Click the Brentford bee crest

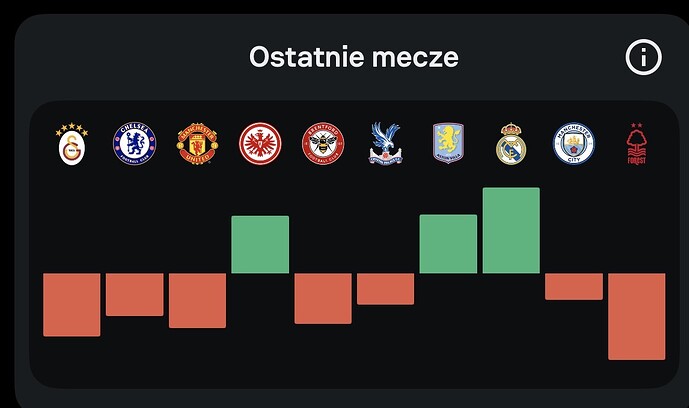click(323, 144)
